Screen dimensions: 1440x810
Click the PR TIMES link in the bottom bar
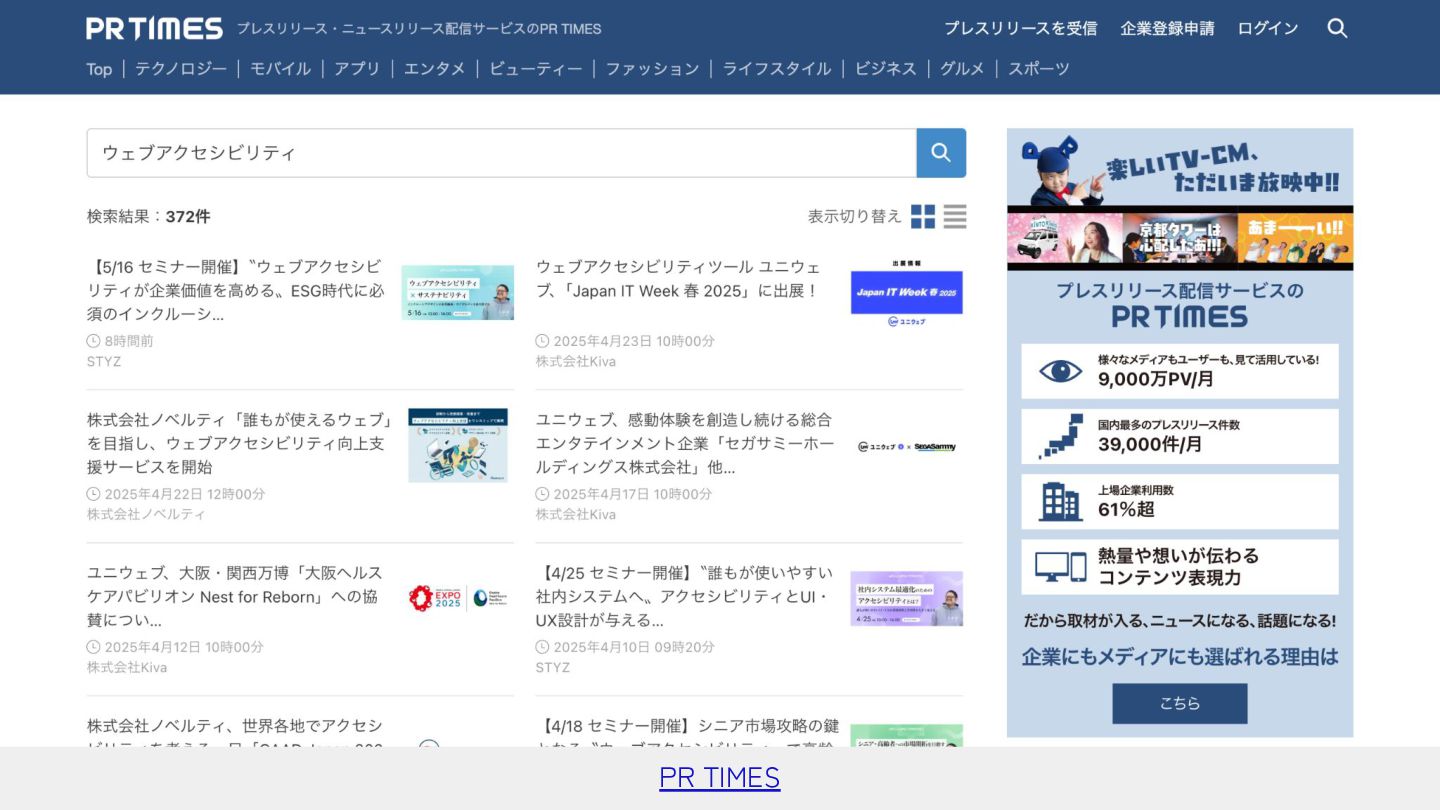pyautogui.click(x=720, y=778)
